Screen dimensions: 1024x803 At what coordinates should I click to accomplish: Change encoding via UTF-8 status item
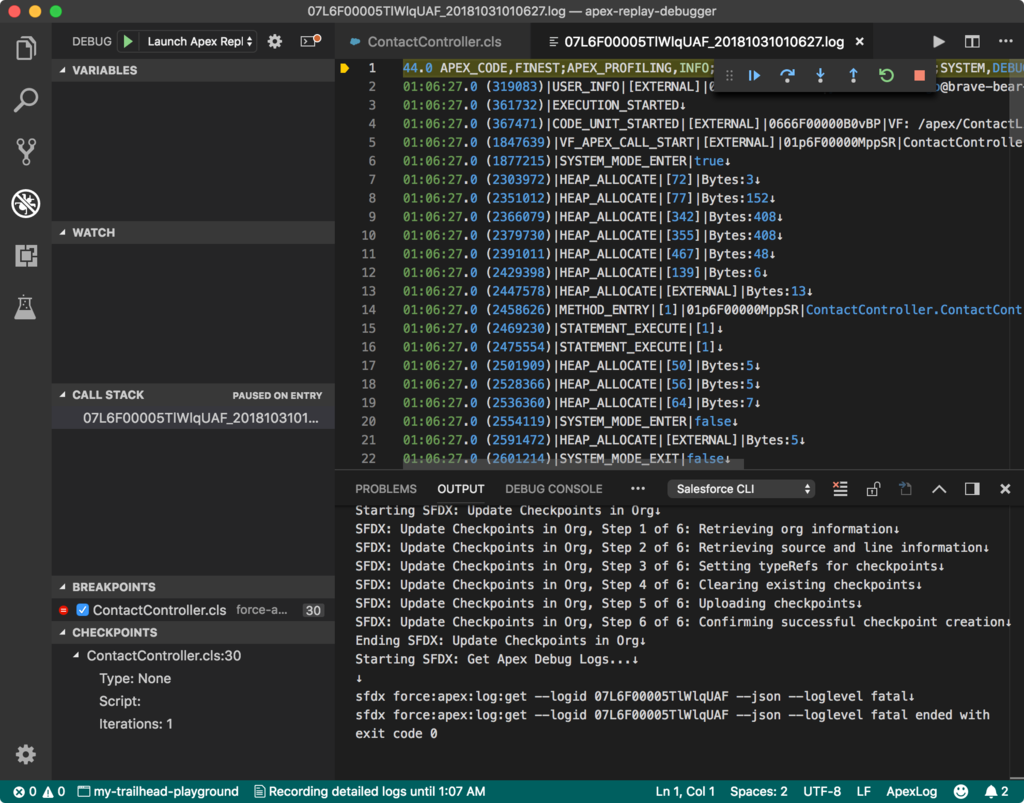click(822, 791)
